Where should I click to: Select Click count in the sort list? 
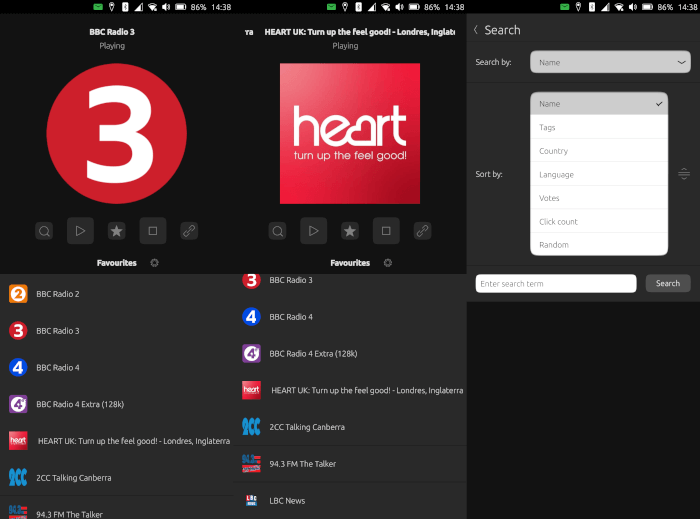click(x=599, y=222)
